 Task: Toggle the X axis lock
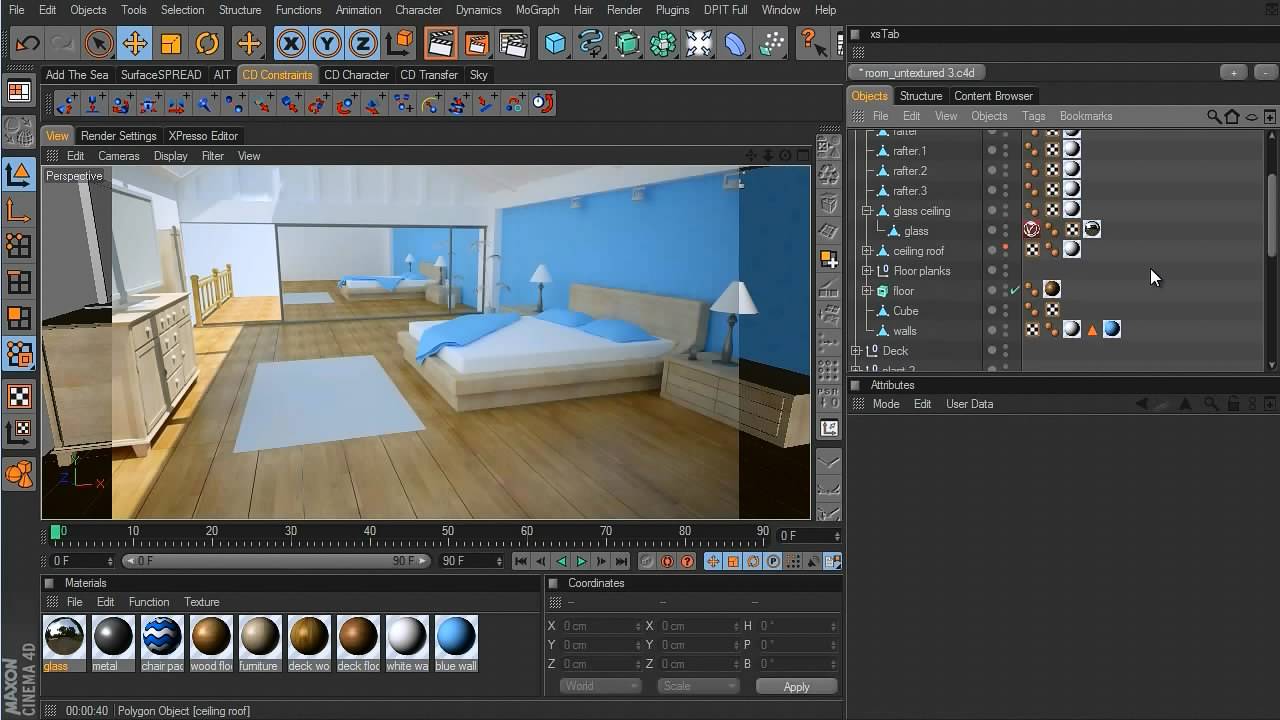click(x=290, y=43)
